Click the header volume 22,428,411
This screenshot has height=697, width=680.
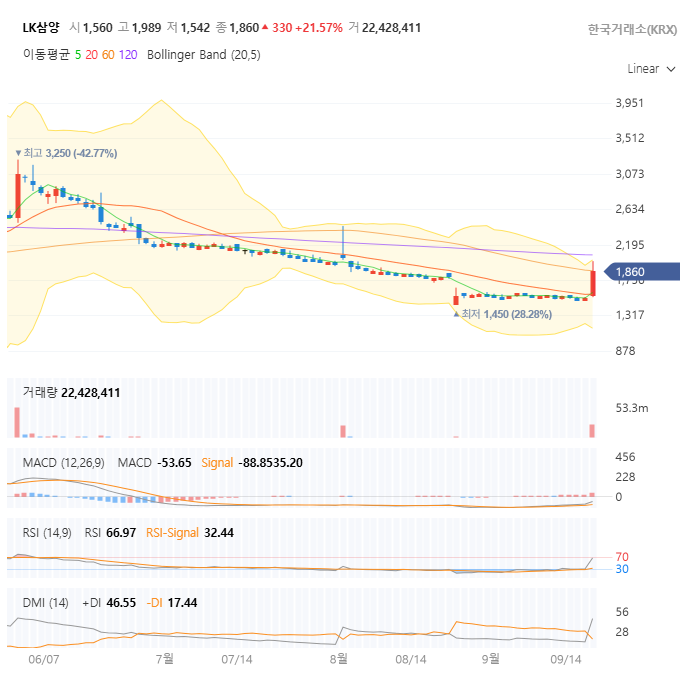[x=391, y=28]
